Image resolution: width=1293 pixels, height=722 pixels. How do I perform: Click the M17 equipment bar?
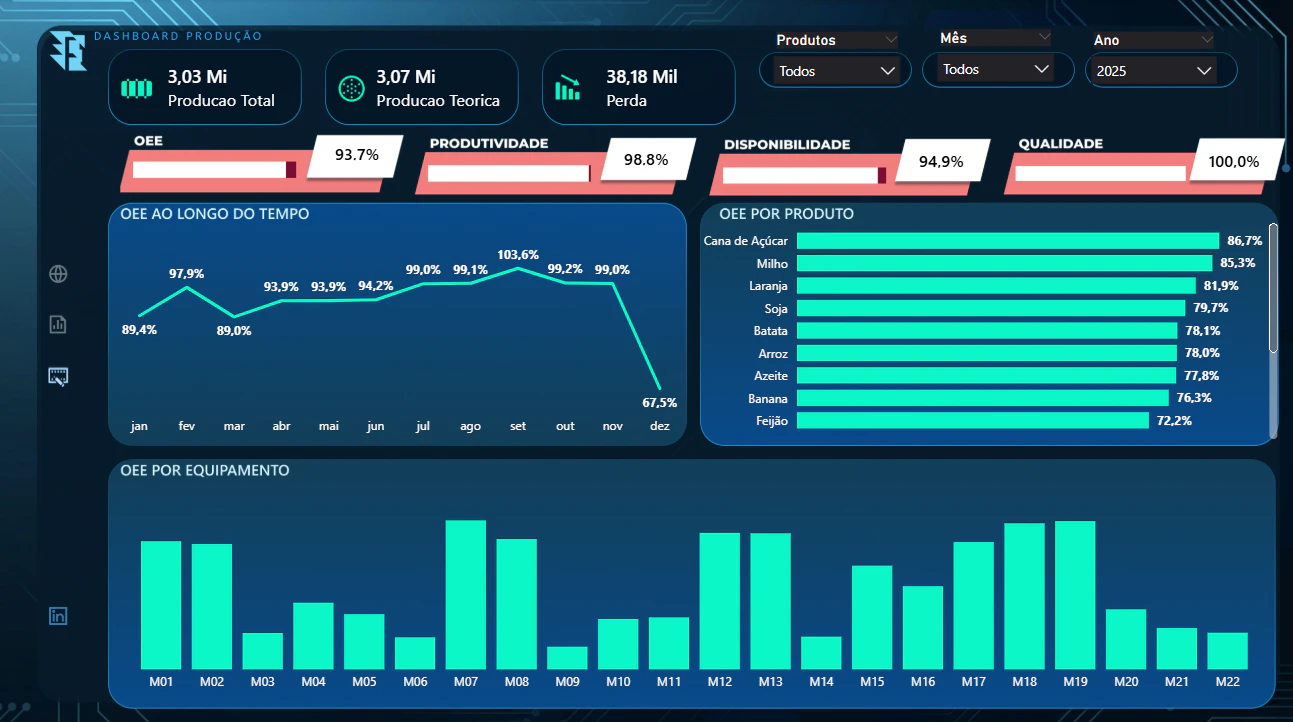click(974, 606)
